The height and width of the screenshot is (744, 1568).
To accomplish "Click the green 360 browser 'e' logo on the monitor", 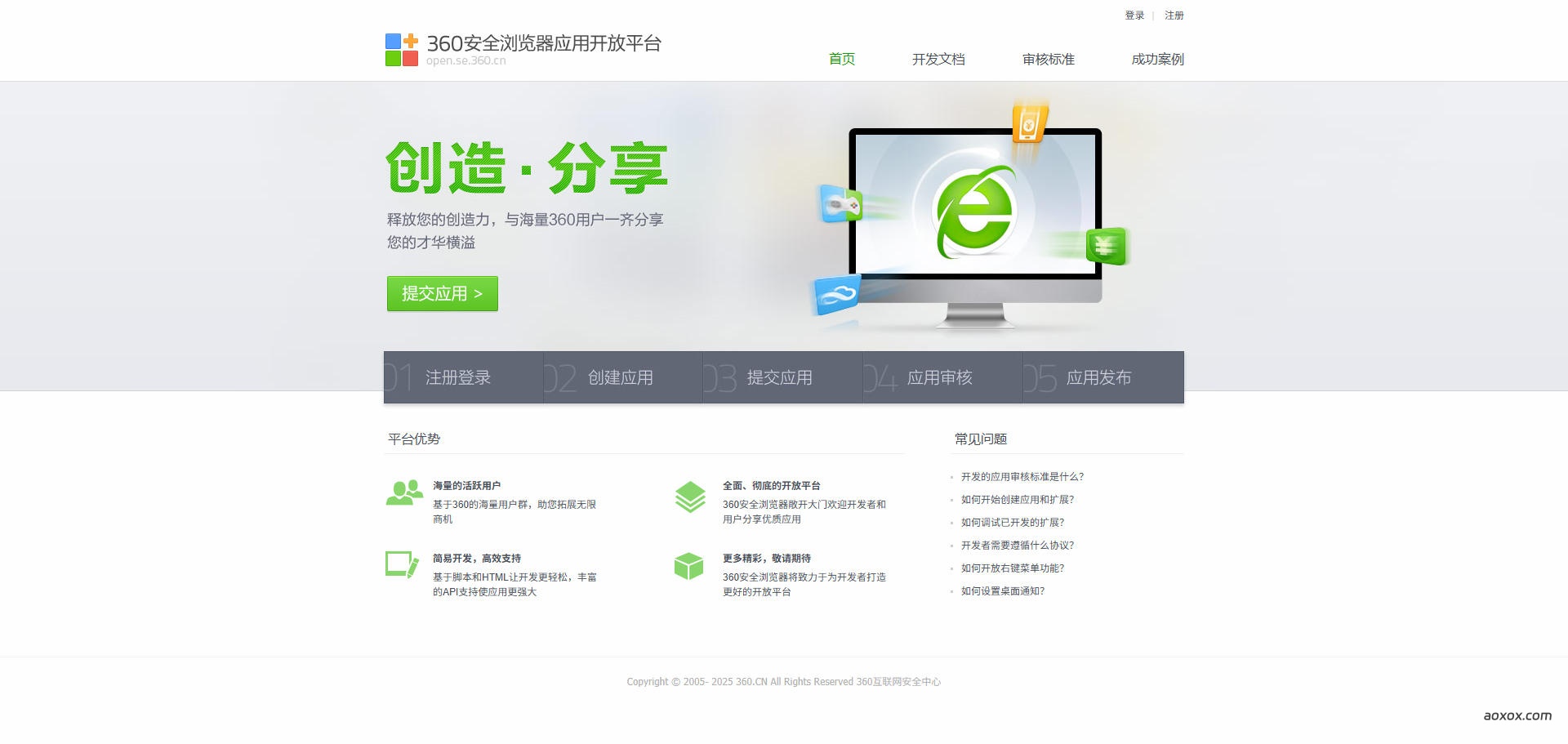I will [978, 212].
